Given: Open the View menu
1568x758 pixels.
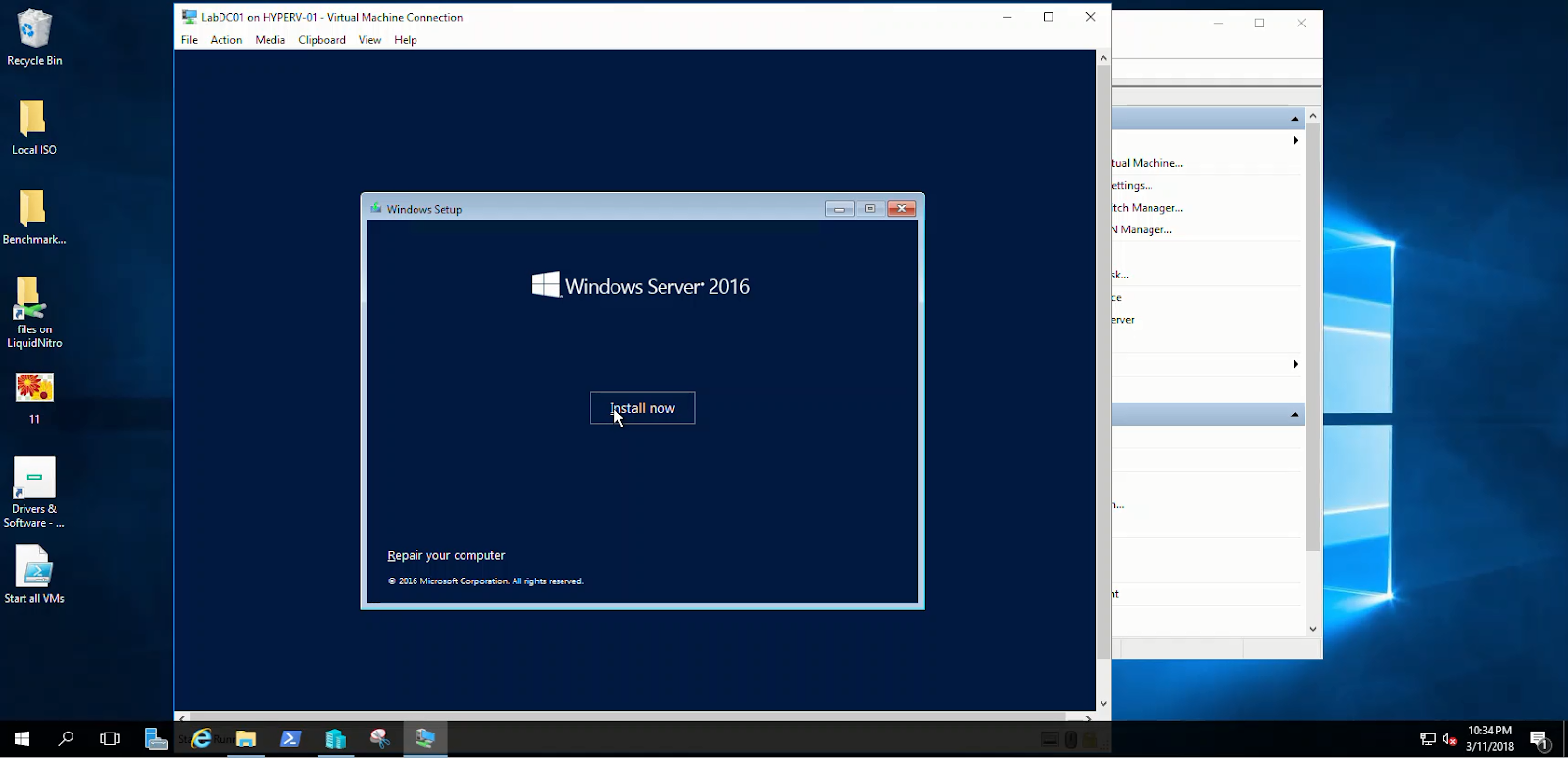Looking at the screenshot, I should pyautogui.click(x=369, y=40).
